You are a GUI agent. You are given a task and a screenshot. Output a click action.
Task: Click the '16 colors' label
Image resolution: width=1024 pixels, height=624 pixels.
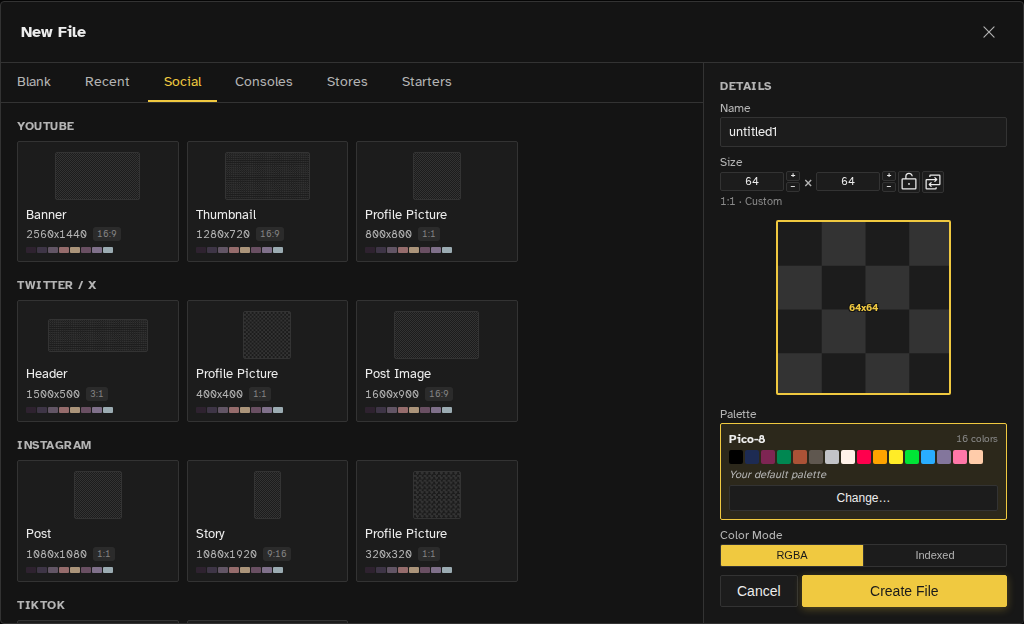976,439
